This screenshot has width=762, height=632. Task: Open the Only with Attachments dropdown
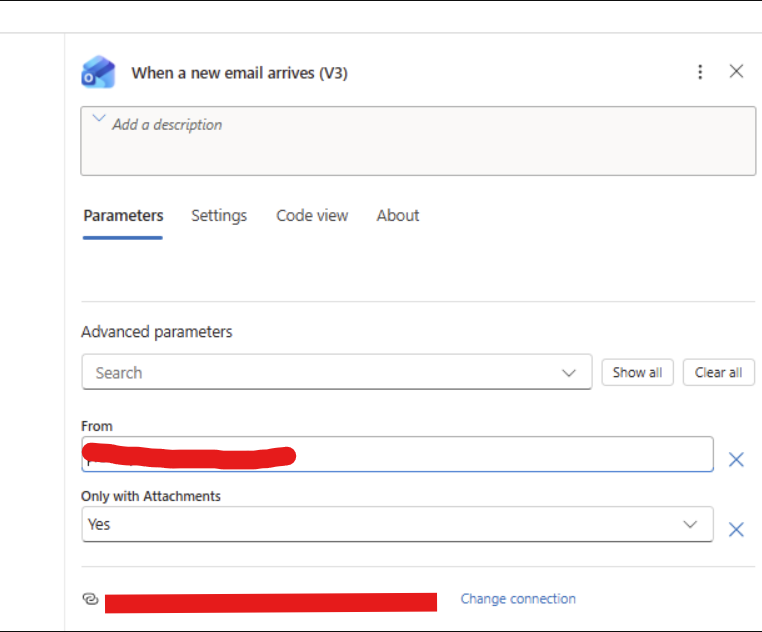tap(397, 524)
